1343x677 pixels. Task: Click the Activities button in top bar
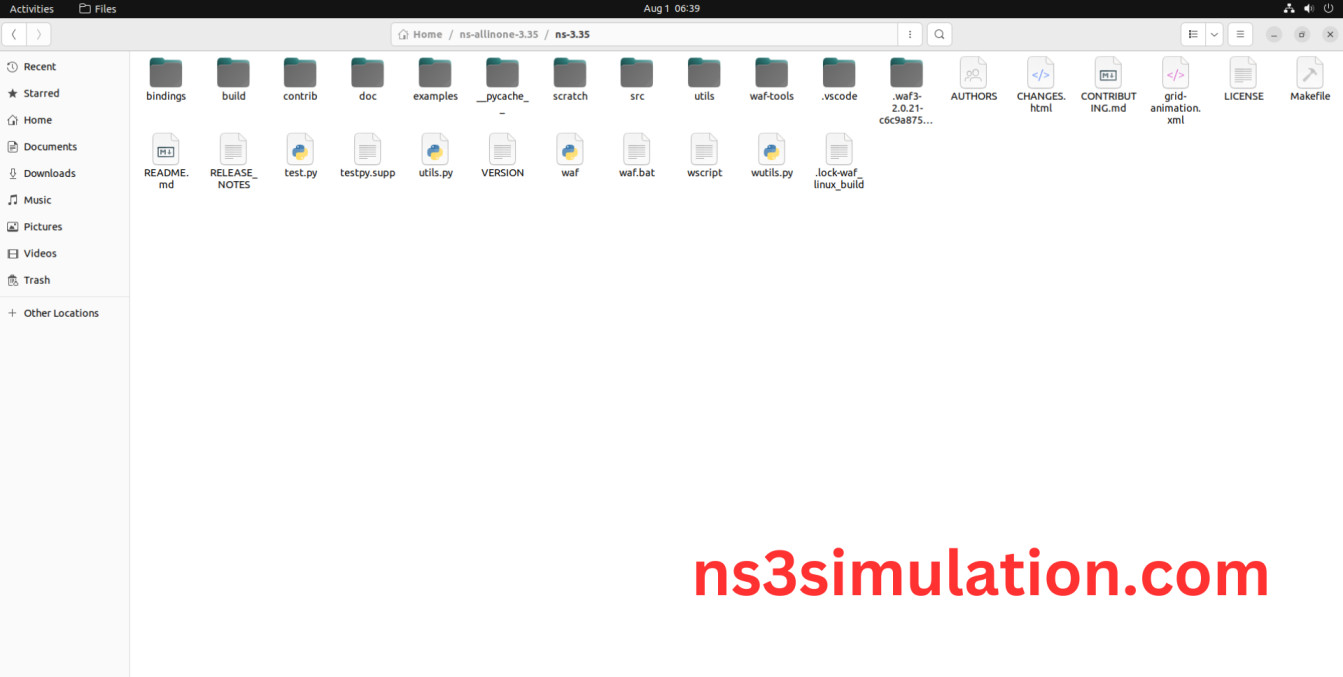(32, 9)
